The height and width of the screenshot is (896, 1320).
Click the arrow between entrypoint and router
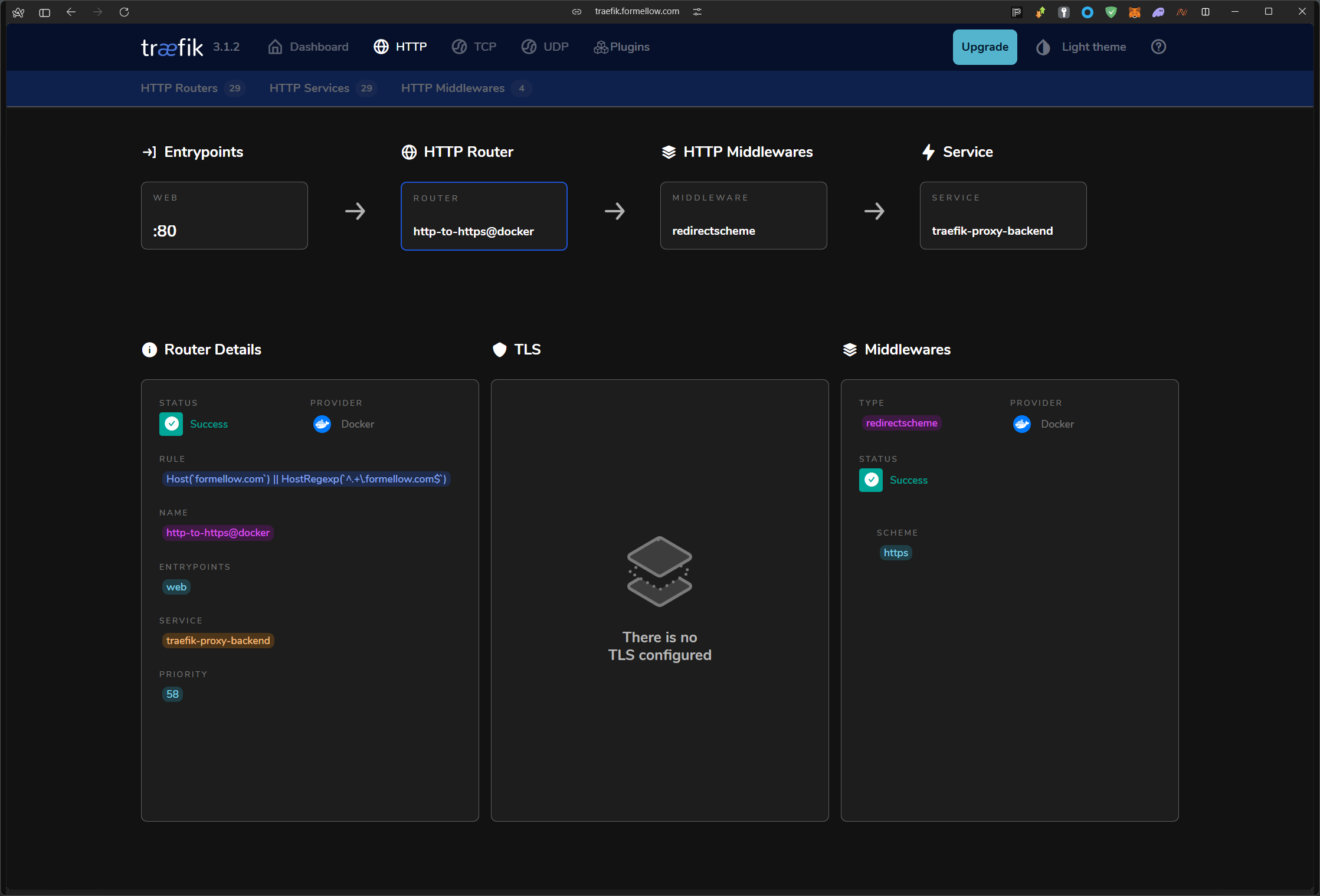pyautogui.click(x=355, y=211)
